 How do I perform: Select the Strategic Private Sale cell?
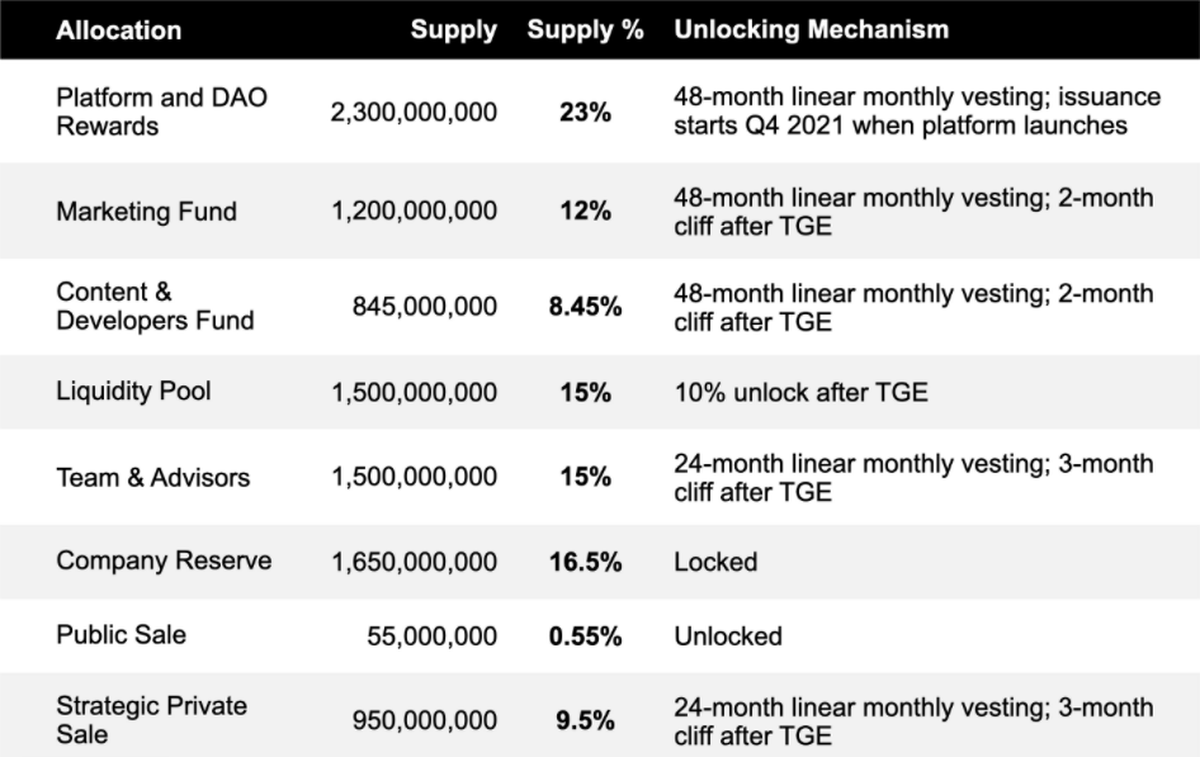pos(151,720)
